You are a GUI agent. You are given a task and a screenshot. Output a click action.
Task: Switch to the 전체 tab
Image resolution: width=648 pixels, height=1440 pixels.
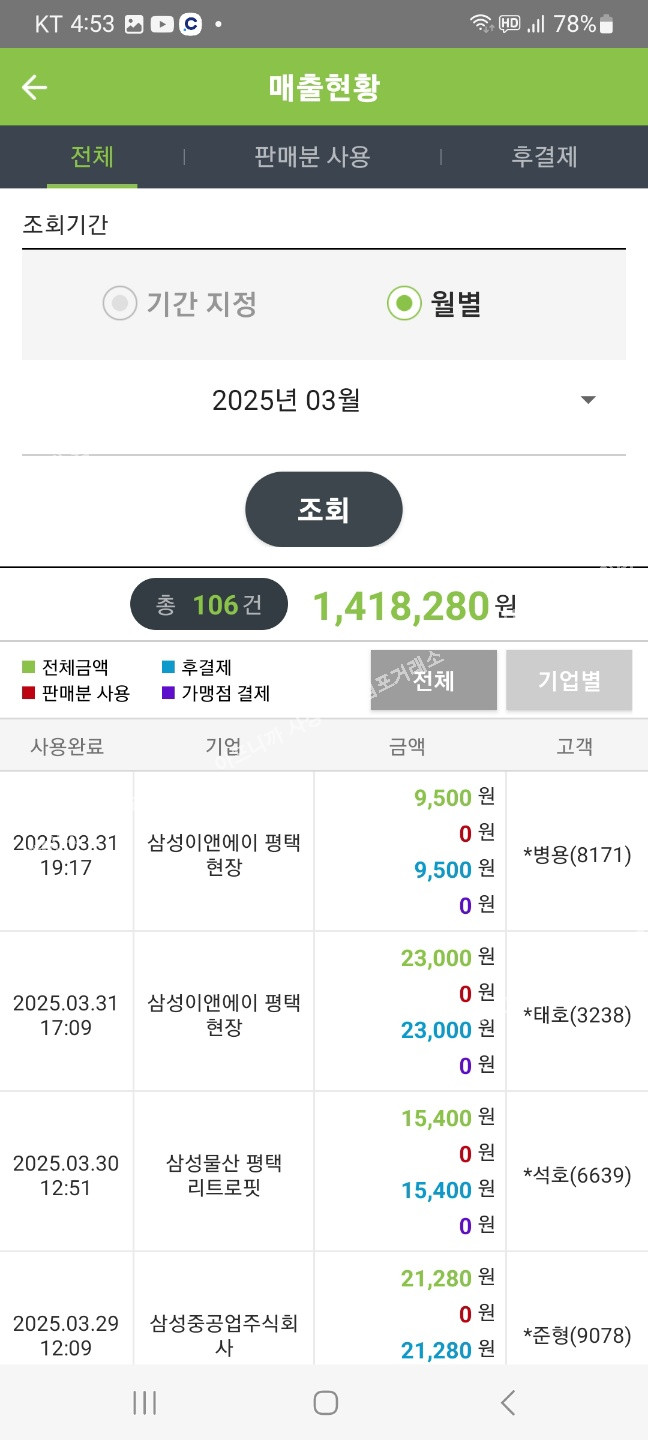click(x=92, y=157)
